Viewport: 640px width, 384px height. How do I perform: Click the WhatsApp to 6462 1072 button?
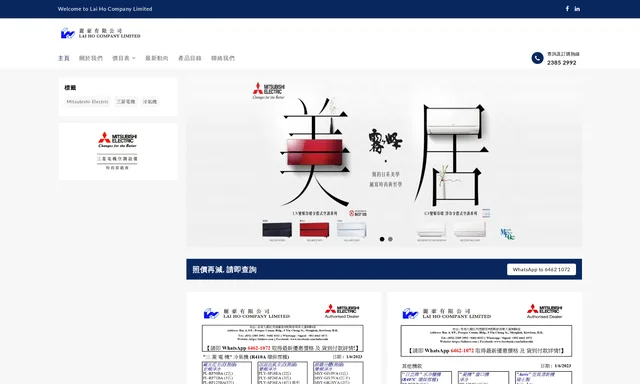pyautogui.click(x=541, y=269)
